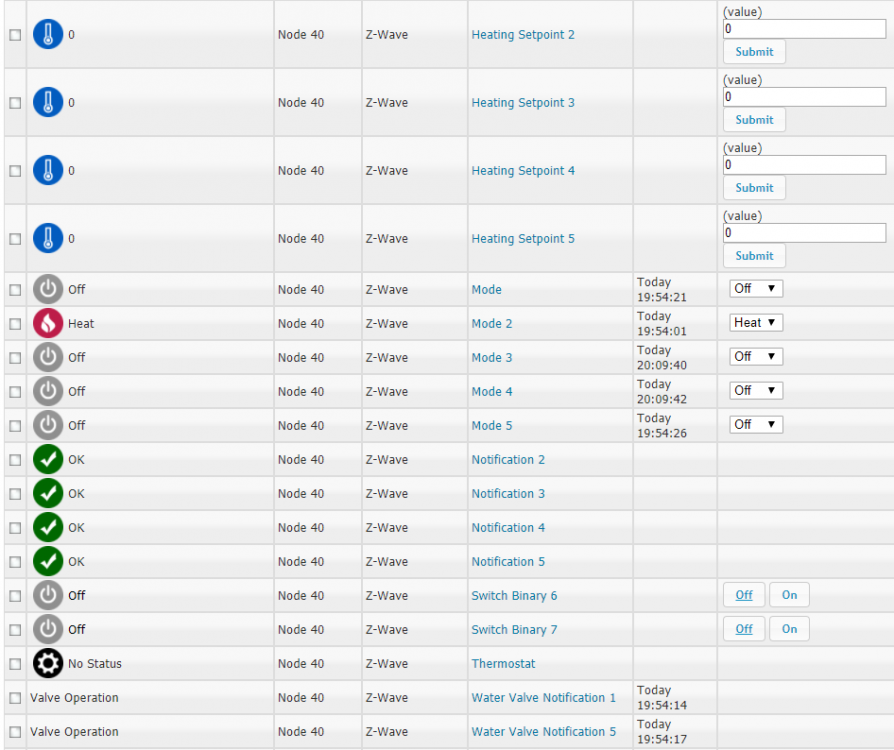Click the thermometer icon for Heating Setpoint 2
Viewport: 894px width, 750px height.
tap(48, 35)
